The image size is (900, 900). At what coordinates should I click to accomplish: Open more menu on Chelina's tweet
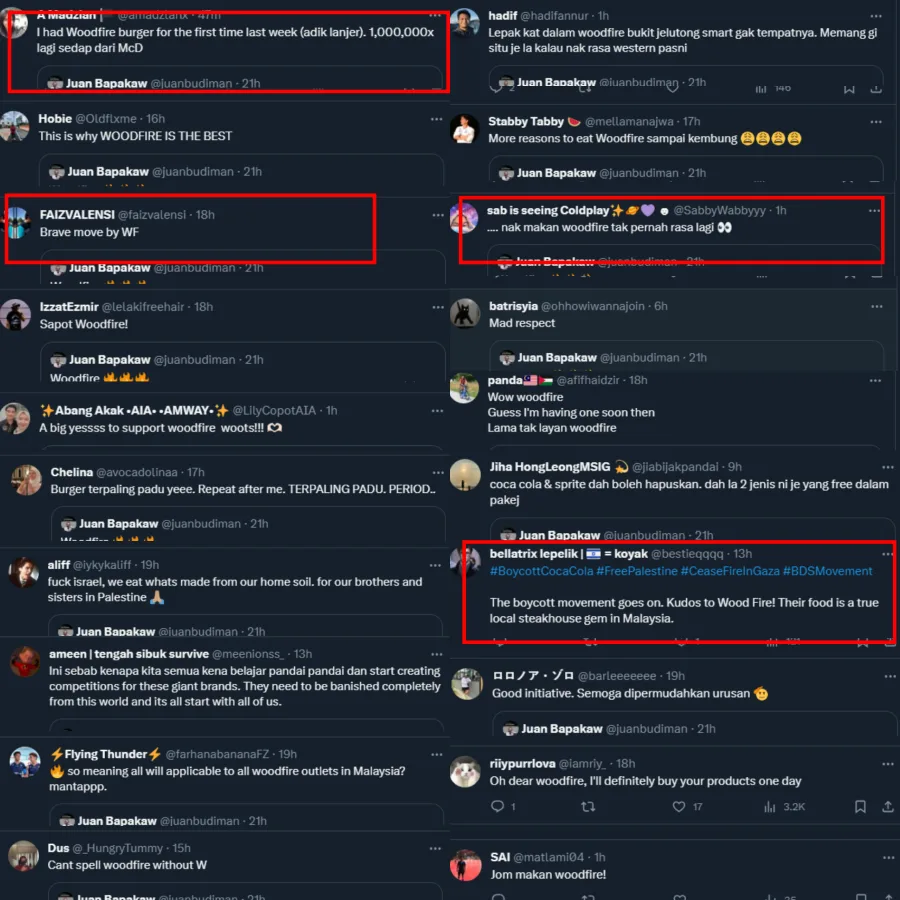[438, 472]
